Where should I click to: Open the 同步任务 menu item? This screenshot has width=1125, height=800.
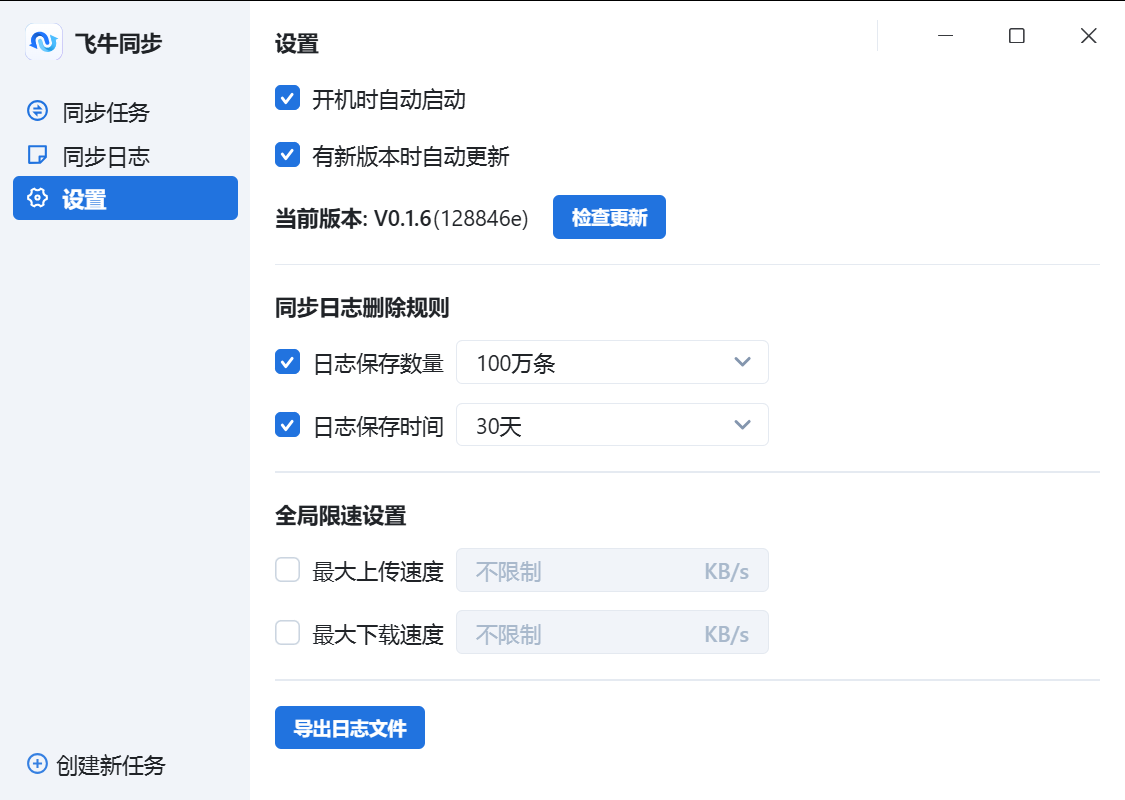tap(105, 112)
